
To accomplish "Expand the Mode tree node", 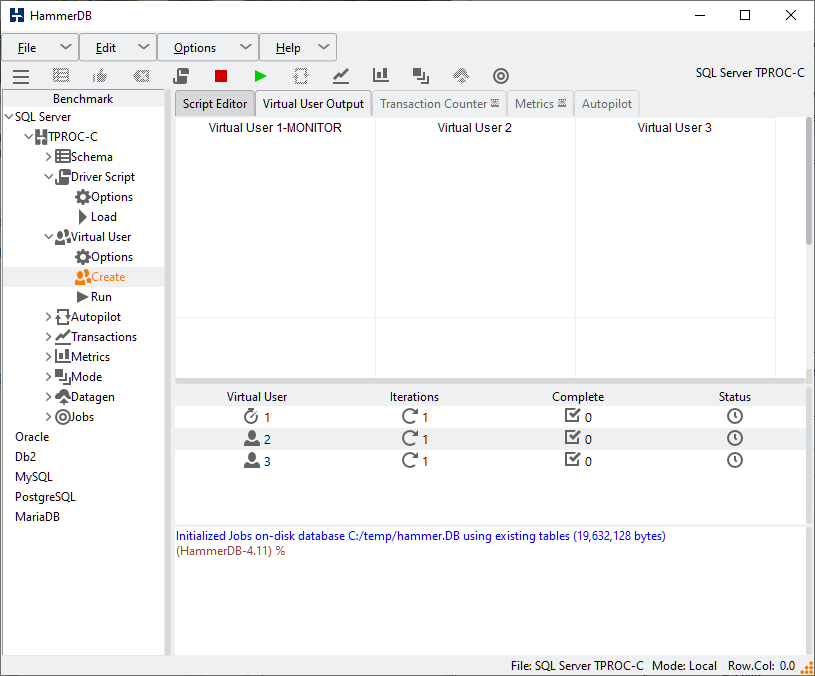I will pyautogui.click(x=48, y=377).
